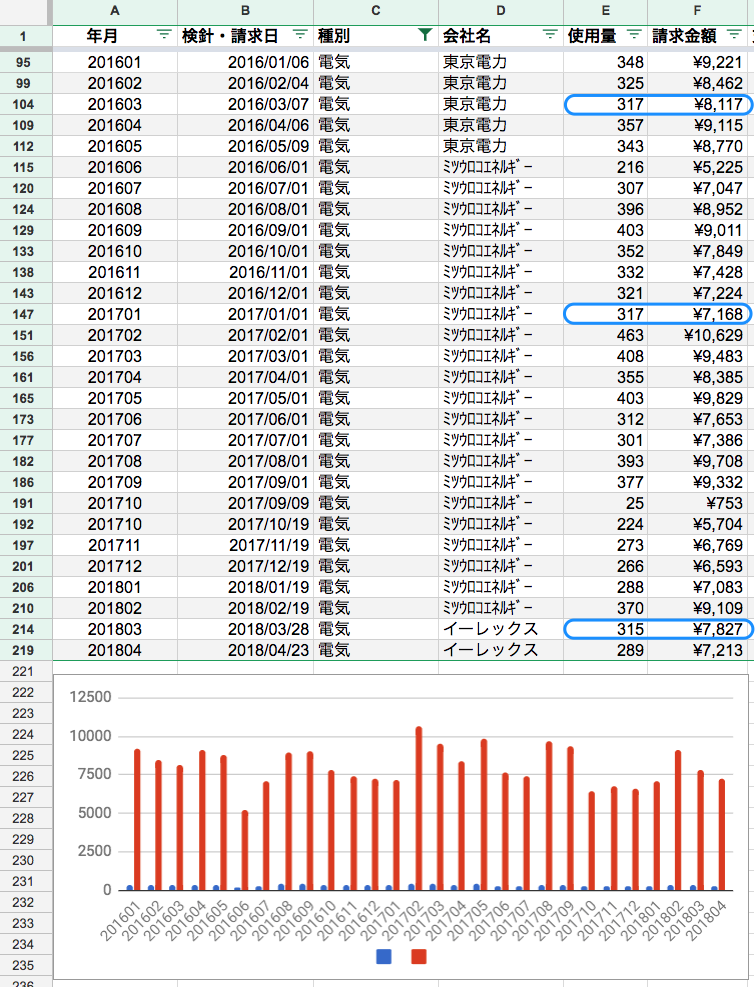The height and width of the screenshot is (987, 755).
Task: Select 電気 cell in 201702 row
Action: (375, 335)
